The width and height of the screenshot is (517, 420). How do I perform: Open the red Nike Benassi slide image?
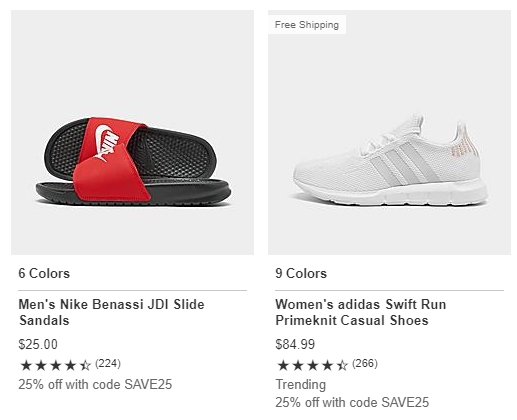tap(132, 132)
